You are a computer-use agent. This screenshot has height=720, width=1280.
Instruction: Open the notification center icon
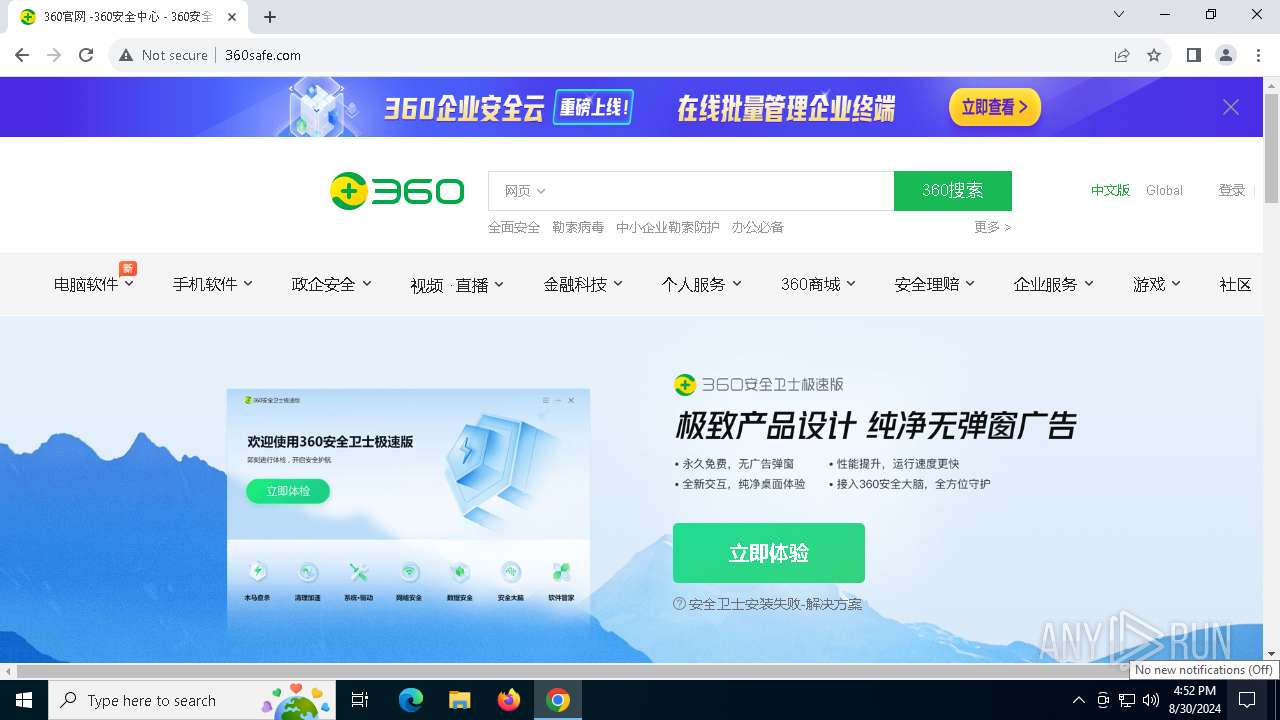click(1247, 700)
